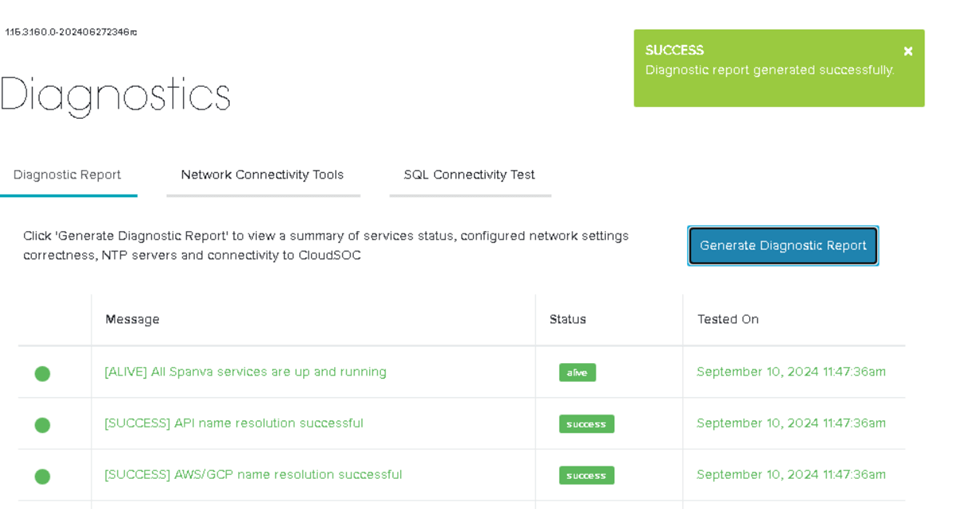
Task: Click the Tested On column header
Action: (727, 319)
